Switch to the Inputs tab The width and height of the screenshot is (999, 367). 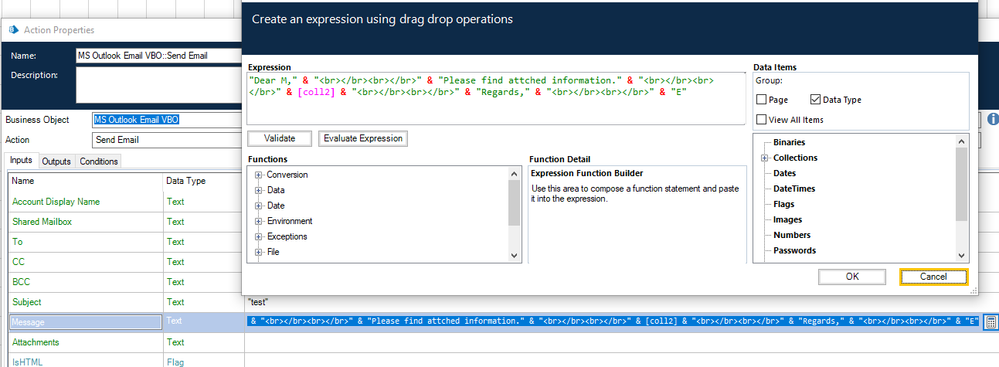21,161
